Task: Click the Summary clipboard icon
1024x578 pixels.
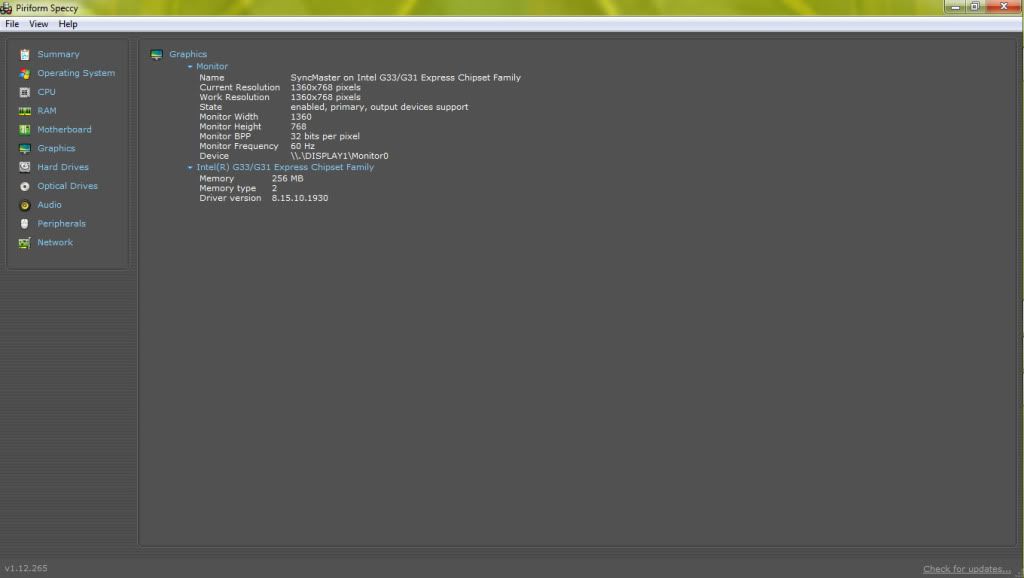Action: [x=25, y=55]
